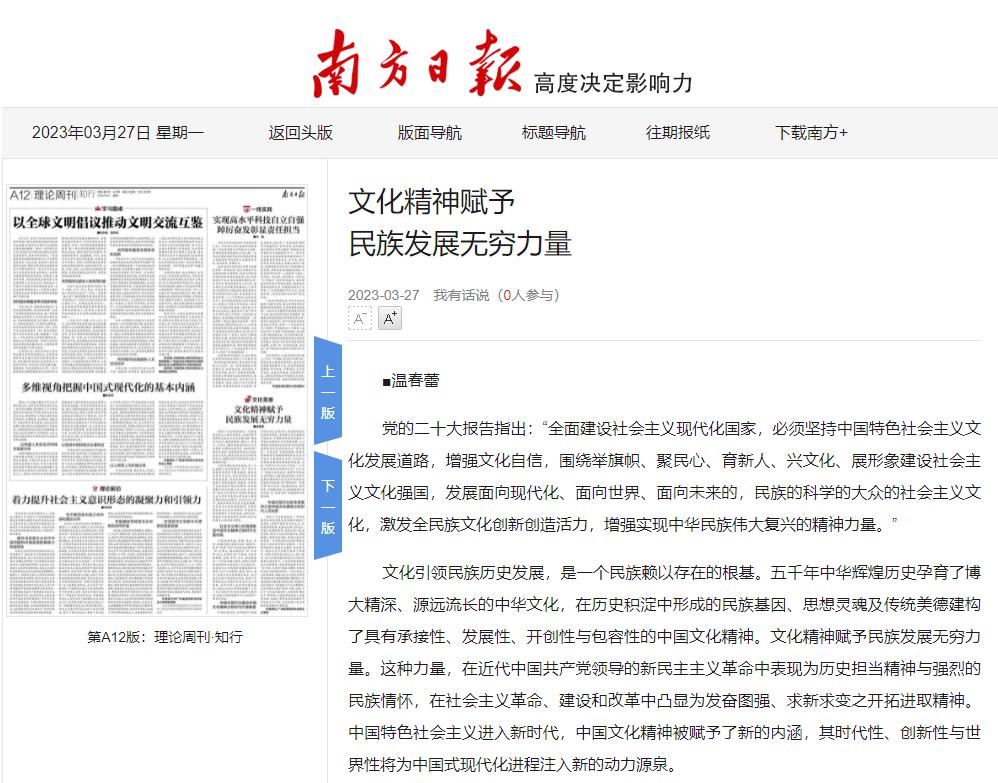Select 文化精神赋予民族发展无穷力量 in page thumbnail
This screenshot has height=783, width=998.
258,414
